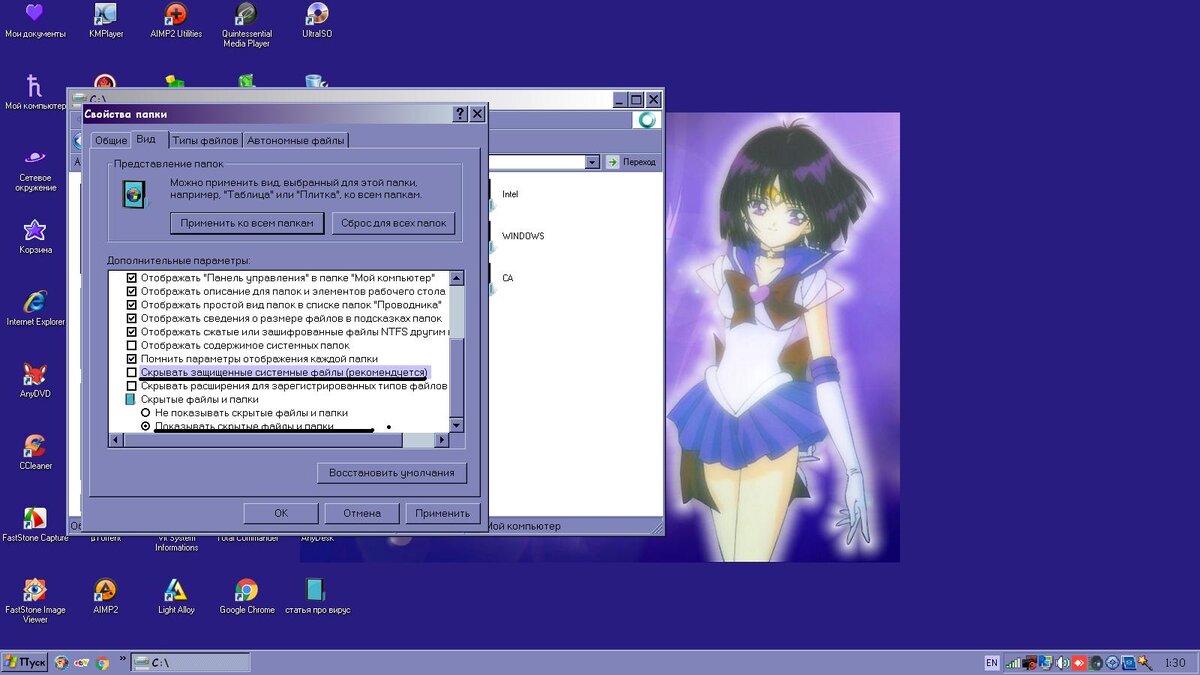Viewport: 1200px width, 675px height.
Task: Select the AIMP2 player desktop icon
Action: tap(105, 597)
